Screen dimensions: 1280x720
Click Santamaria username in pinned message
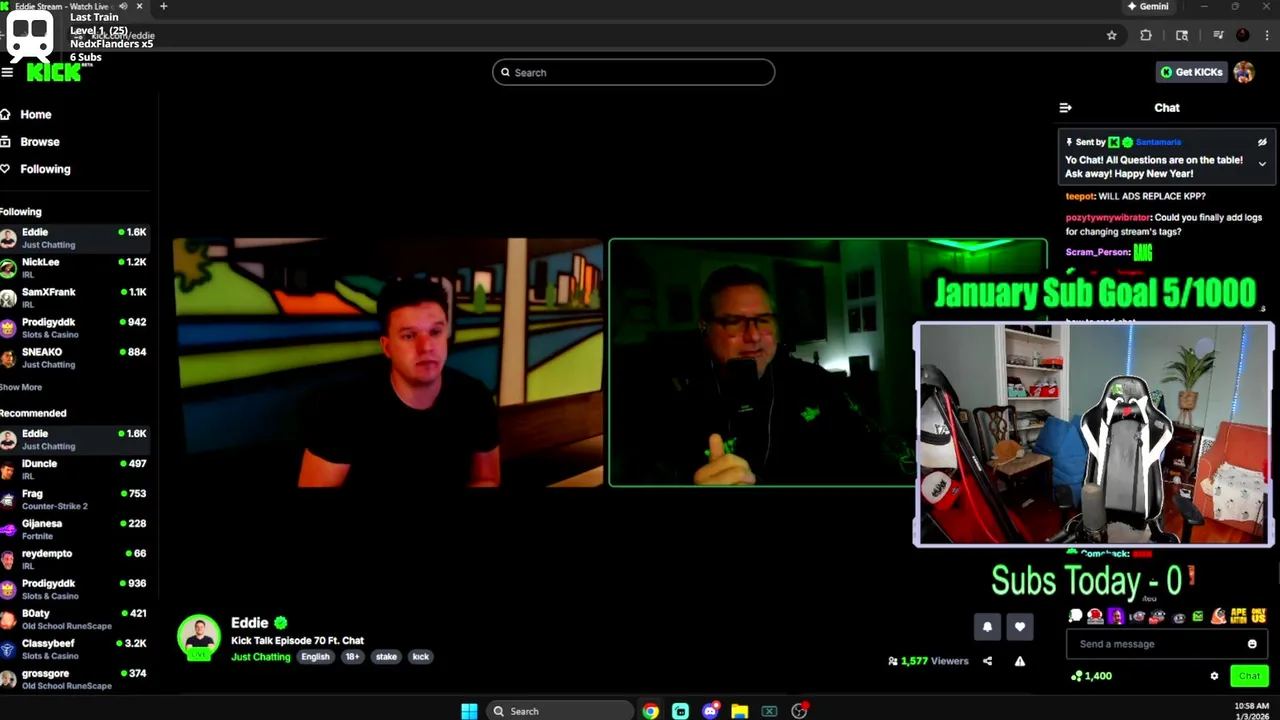(x=1158, y=142)
